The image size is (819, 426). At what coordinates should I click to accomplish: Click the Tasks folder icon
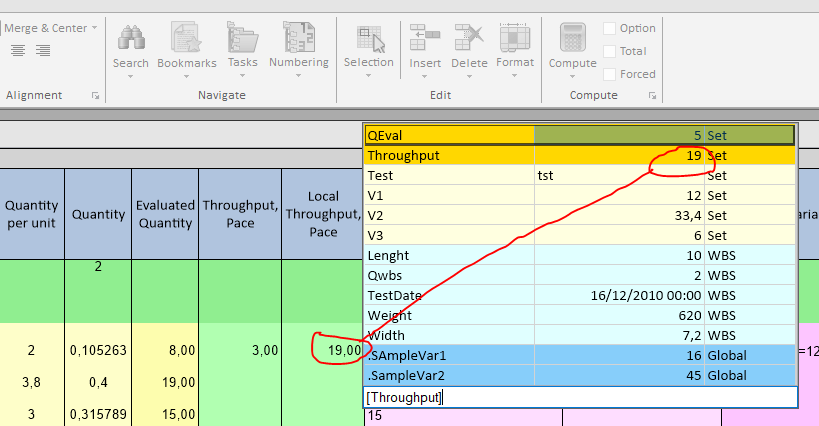pyautogui.click(x=242, y=38)
